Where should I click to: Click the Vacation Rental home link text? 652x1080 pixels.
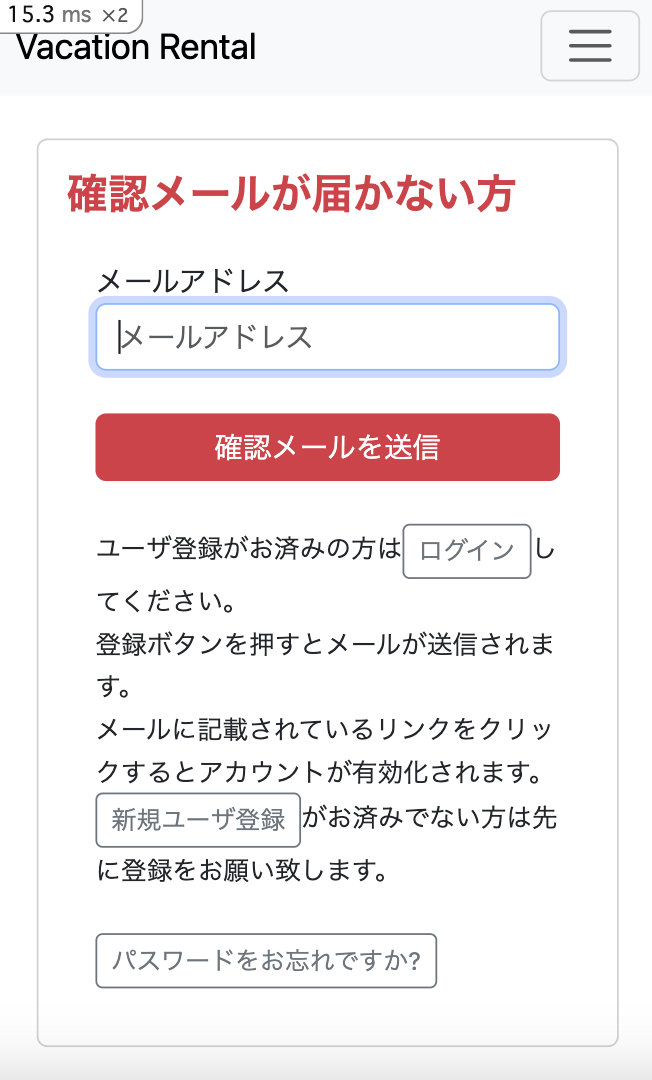(x=135, y=46)
